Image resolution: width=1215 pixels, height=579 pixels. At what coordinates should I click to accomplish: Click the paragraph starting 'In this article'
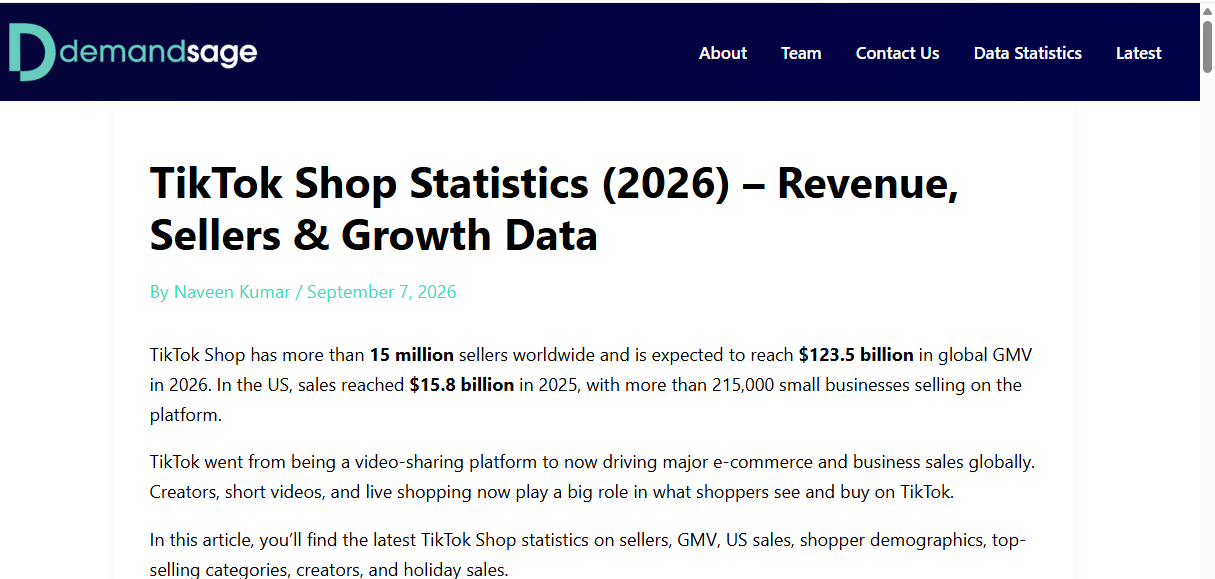click(588, 555)
